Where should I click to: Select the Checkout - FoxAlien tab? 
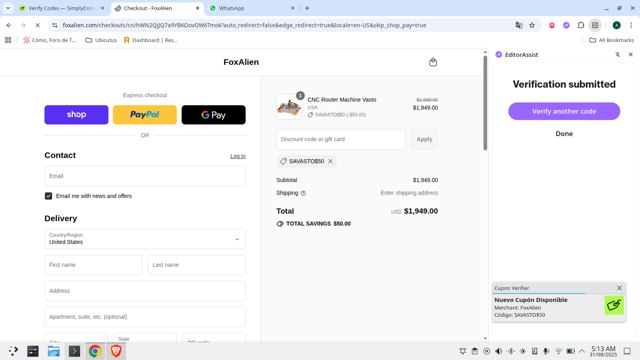(156, 8)
